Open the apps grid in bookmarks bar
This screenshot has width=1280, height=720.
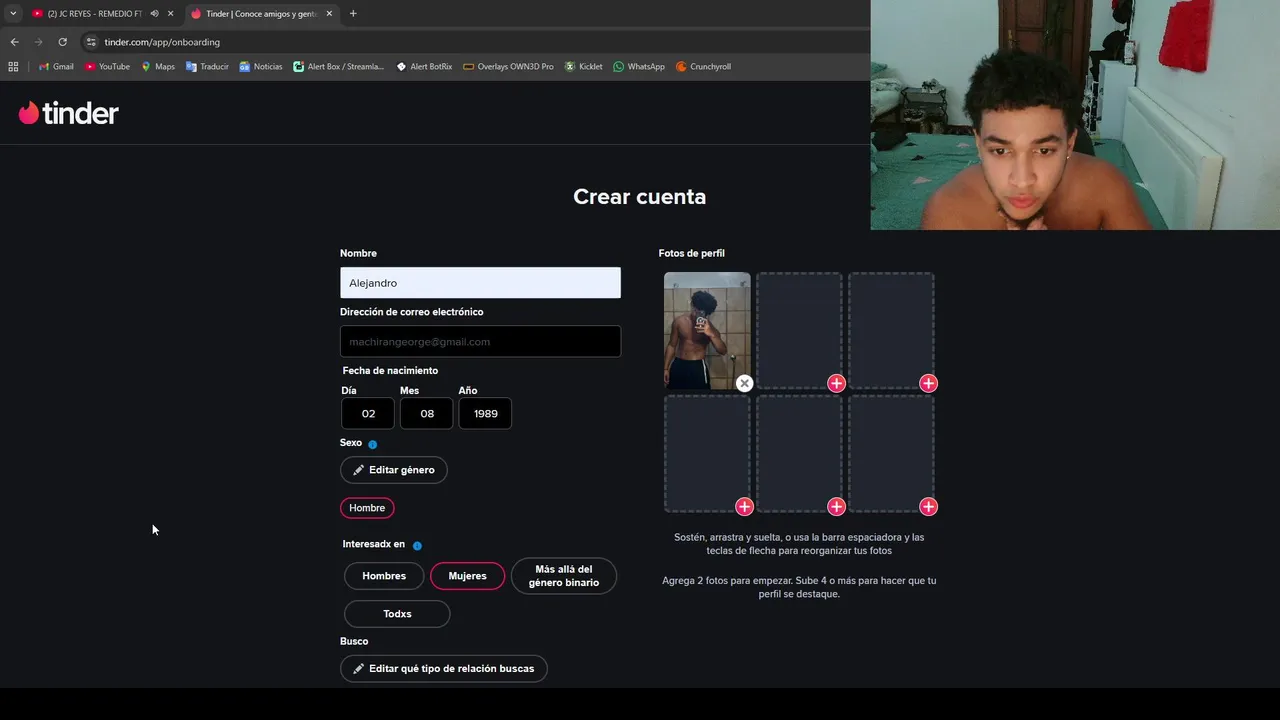pos(13,67)
